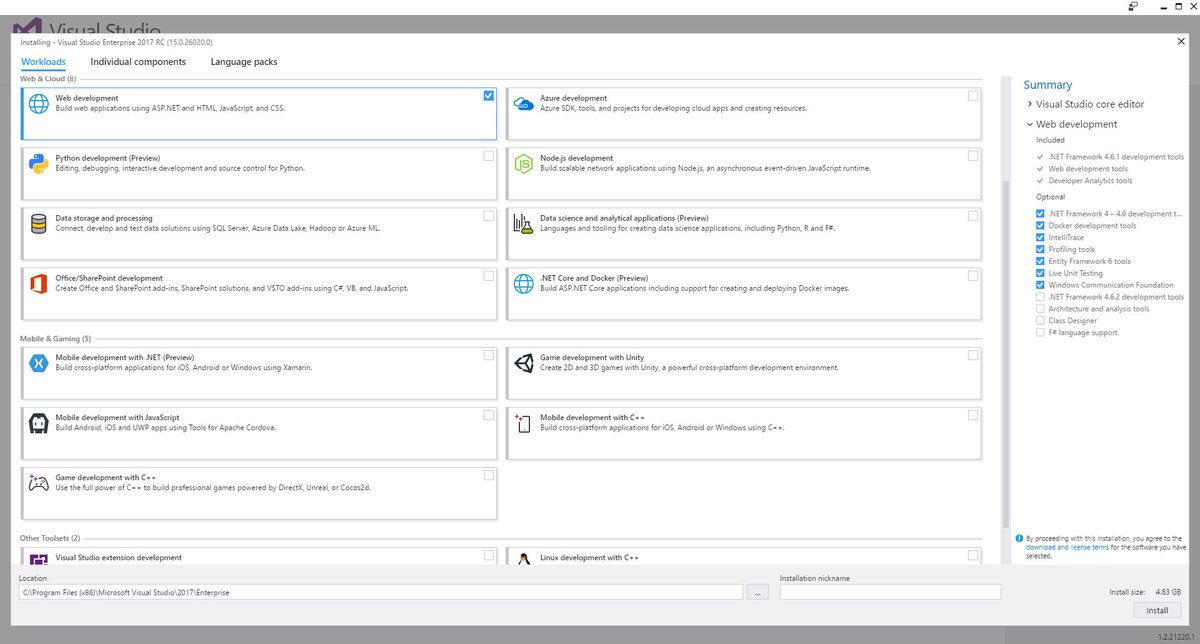Uncheck Docker development tools option
Screen dimensions: 1200x644
point(1041,226)
